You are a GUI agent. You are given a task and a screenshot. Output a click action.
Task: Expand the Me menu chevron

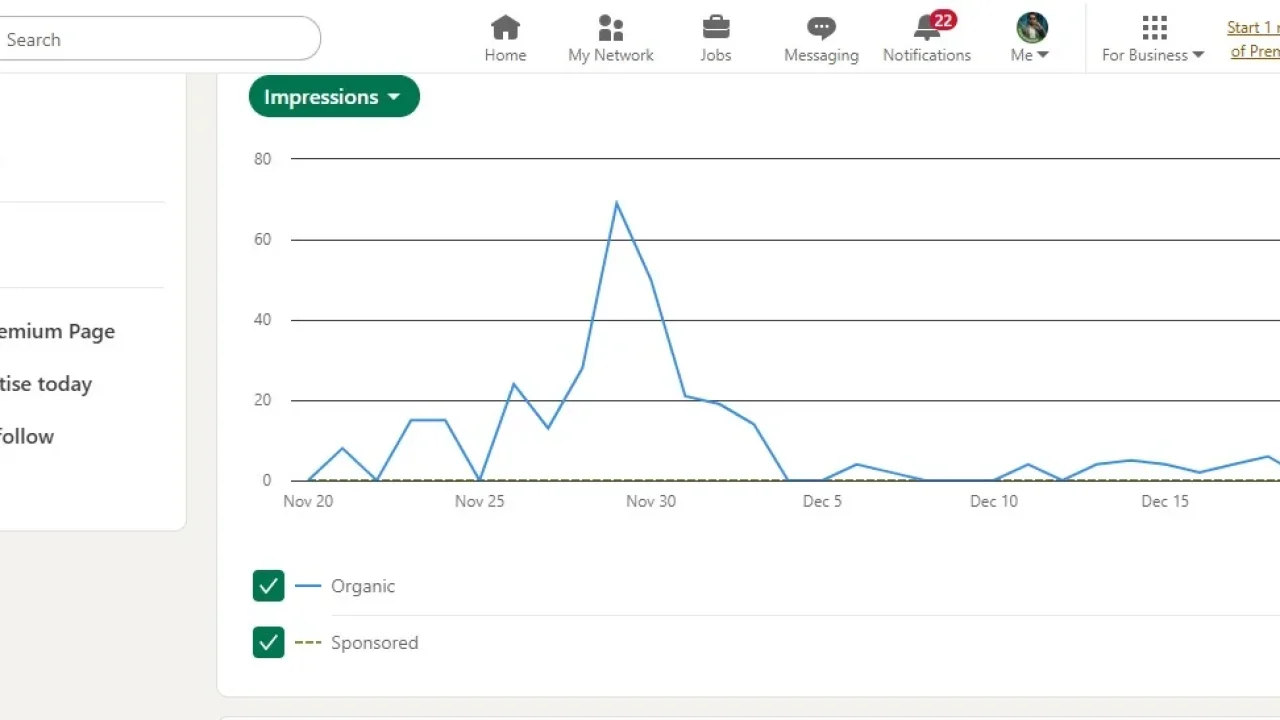(1044, 56)
